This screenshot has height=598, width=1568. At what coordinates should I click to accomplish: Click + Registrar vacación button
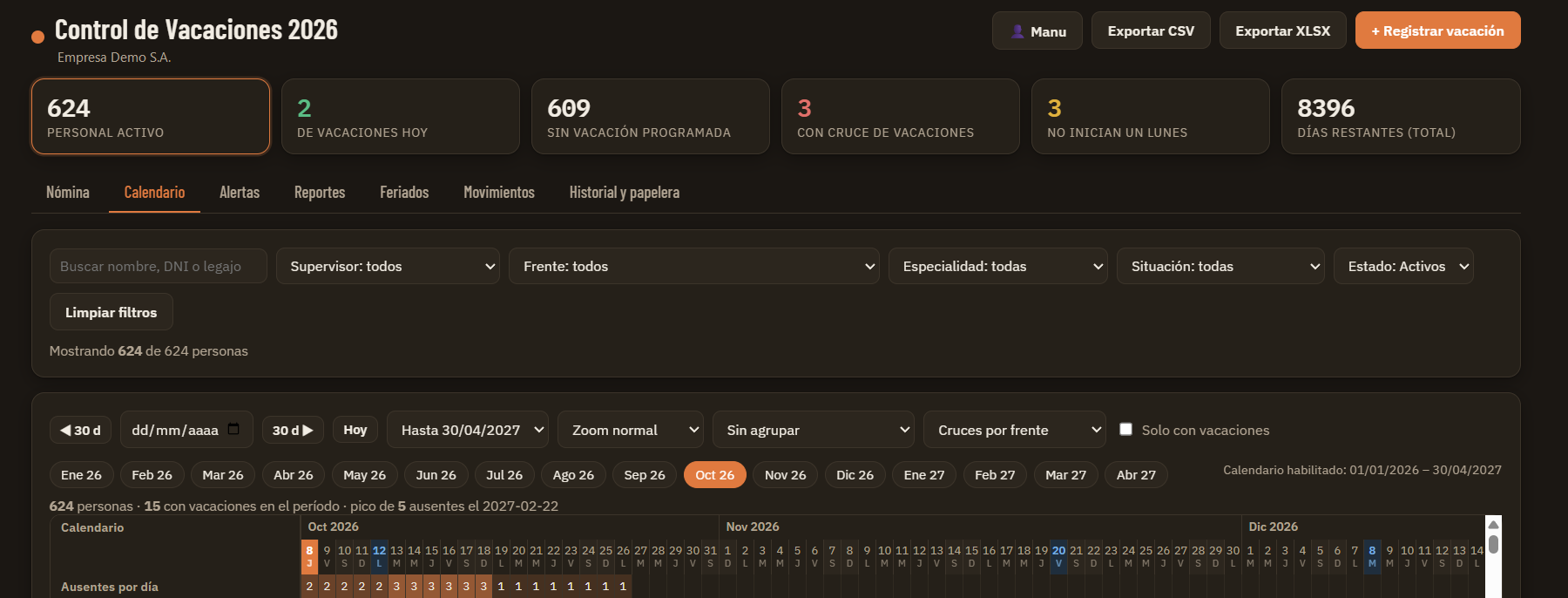pyautogui.click(x=1438, y=31)
